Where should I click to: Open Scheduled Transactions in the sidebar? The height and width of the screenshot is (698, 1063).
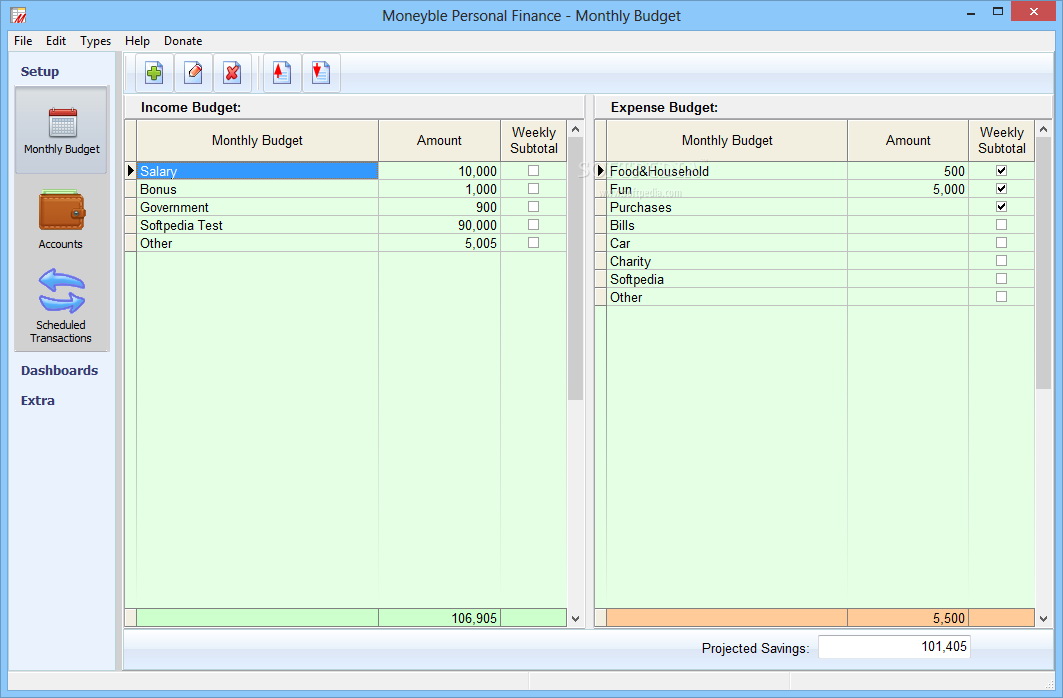(x=61, y=305)
